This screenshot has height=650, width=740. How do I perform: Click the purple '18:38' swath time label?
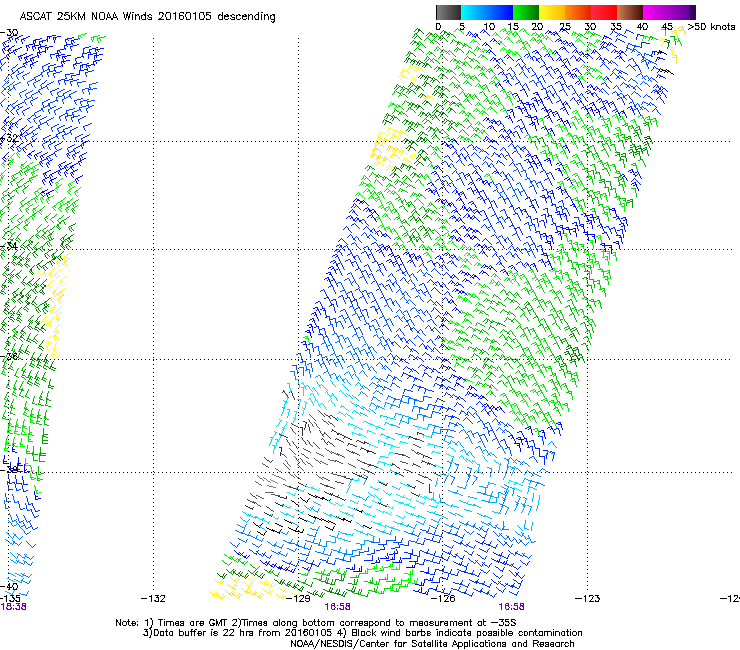point(13,607)
